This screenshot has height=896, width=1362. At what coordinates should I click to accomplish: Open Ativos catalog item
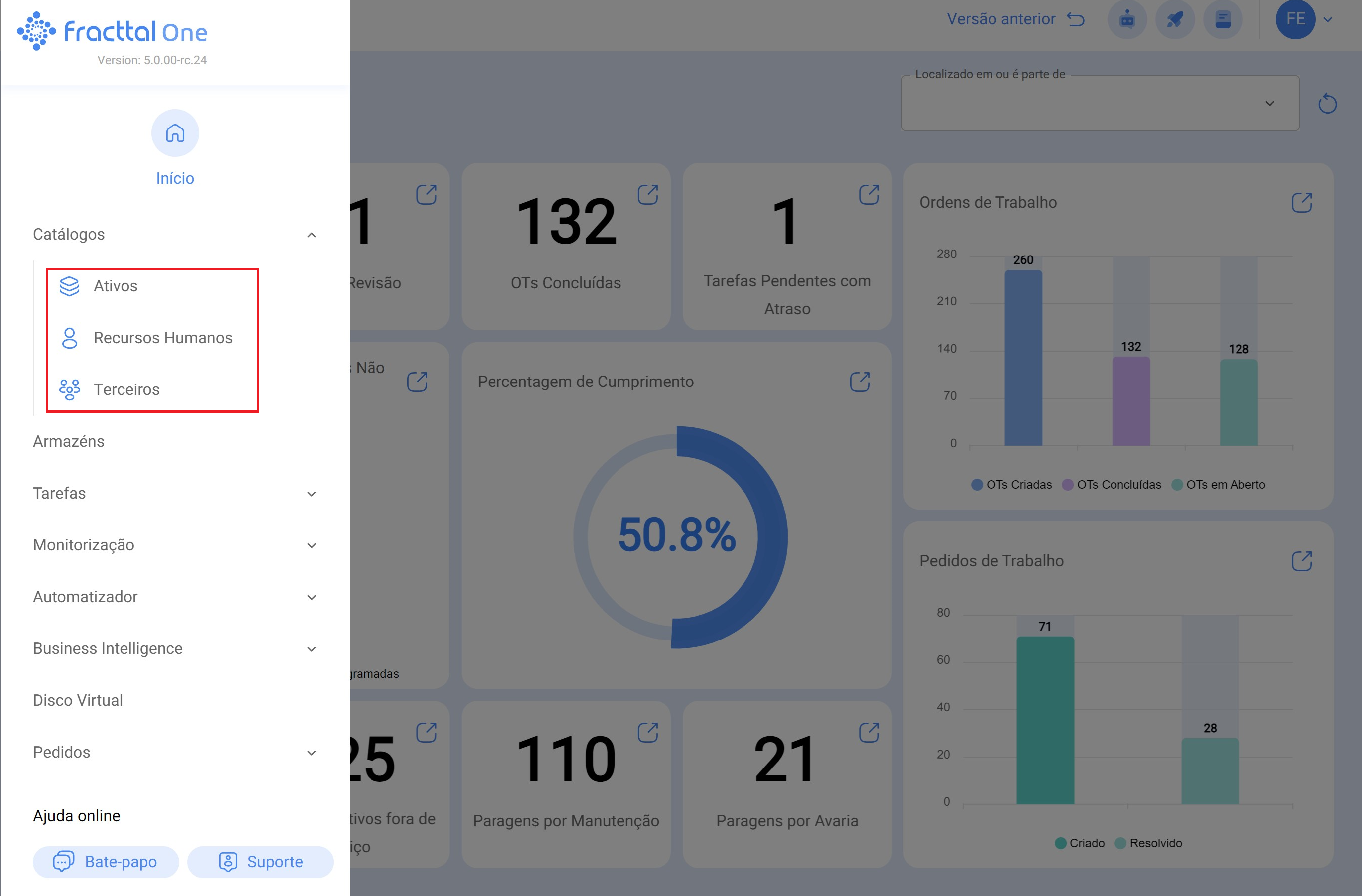115,286
